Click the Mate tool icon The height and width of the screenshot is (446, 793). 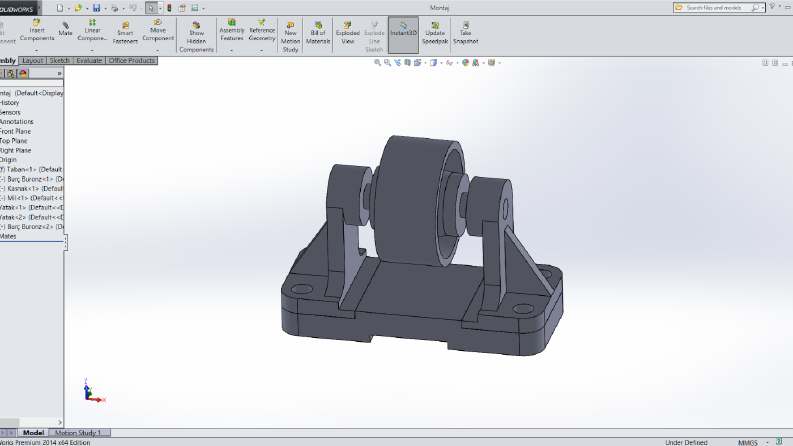point(65,29)
